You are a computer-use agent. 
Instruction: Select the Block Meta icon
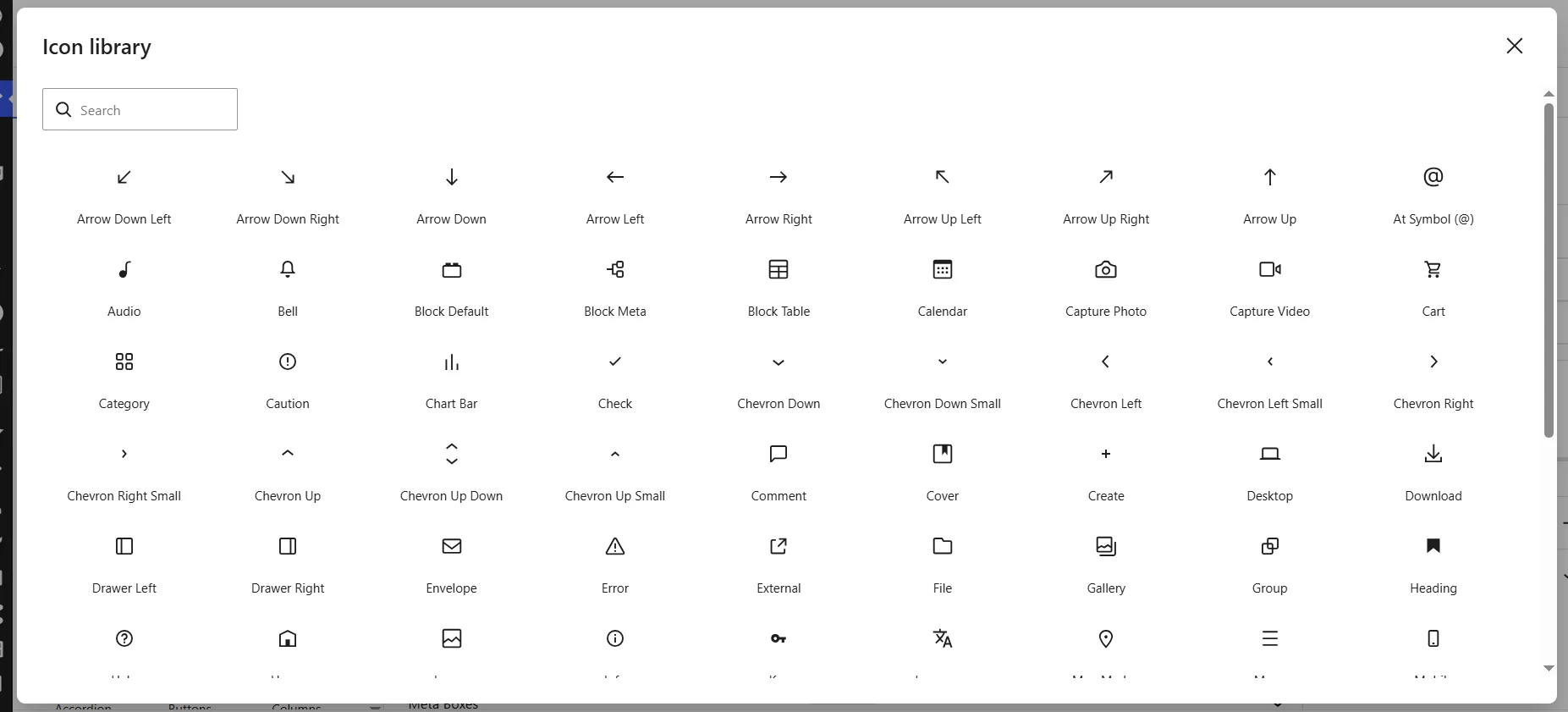pos(615,269)
